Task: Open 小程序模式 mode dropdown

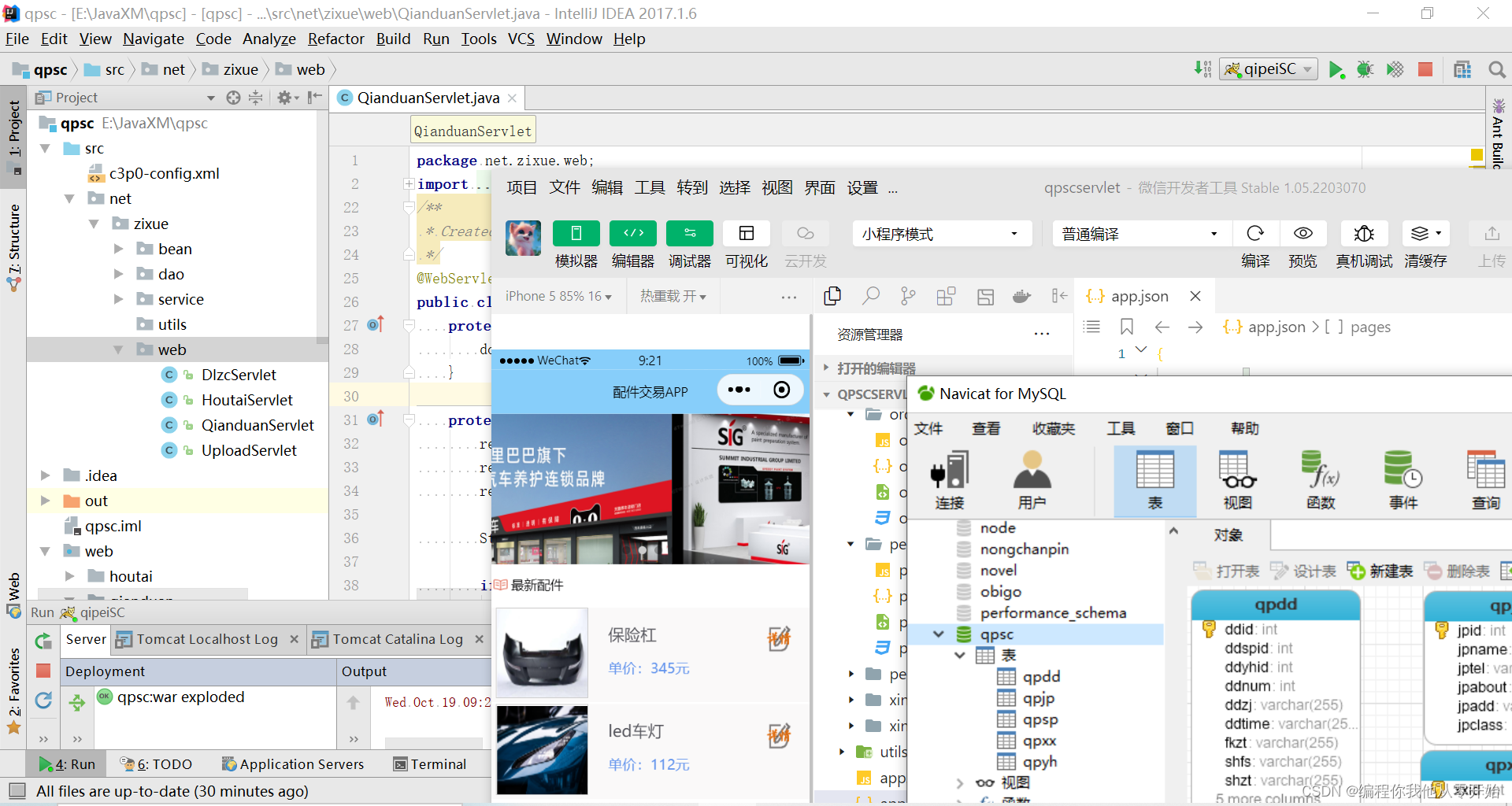Action: point(942,234)
